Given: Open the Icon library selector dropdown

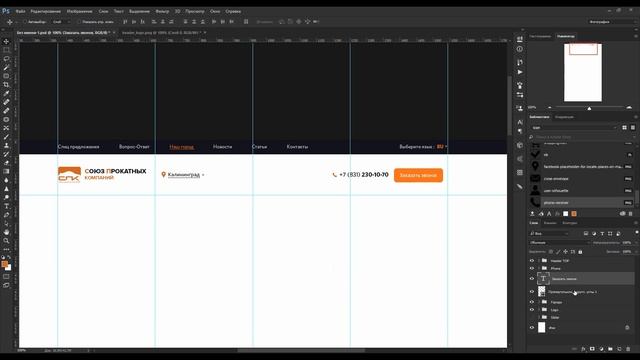Looking at the screenshot, I should 573,128.
